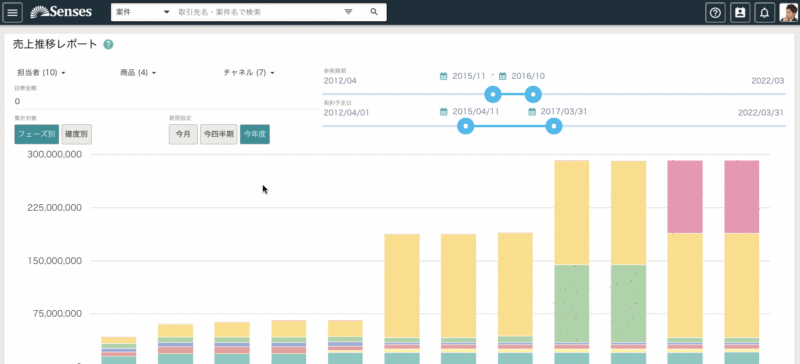Open the hamburger main menu
This screenshot has height=364, width=800.
pos(12,13)
